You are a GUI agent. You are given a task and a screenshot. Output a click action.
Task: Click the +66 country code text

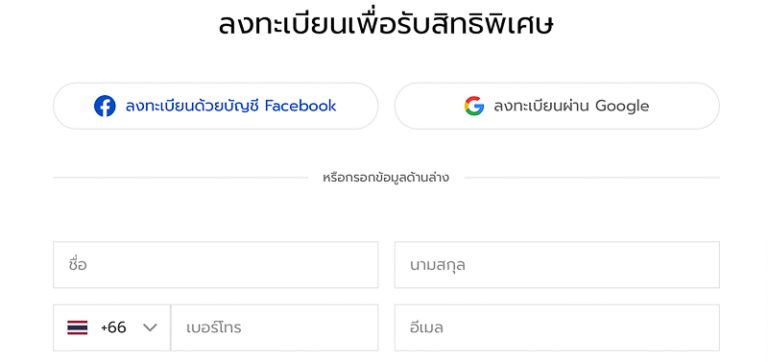pyautogui.click(x=113, y=328)
